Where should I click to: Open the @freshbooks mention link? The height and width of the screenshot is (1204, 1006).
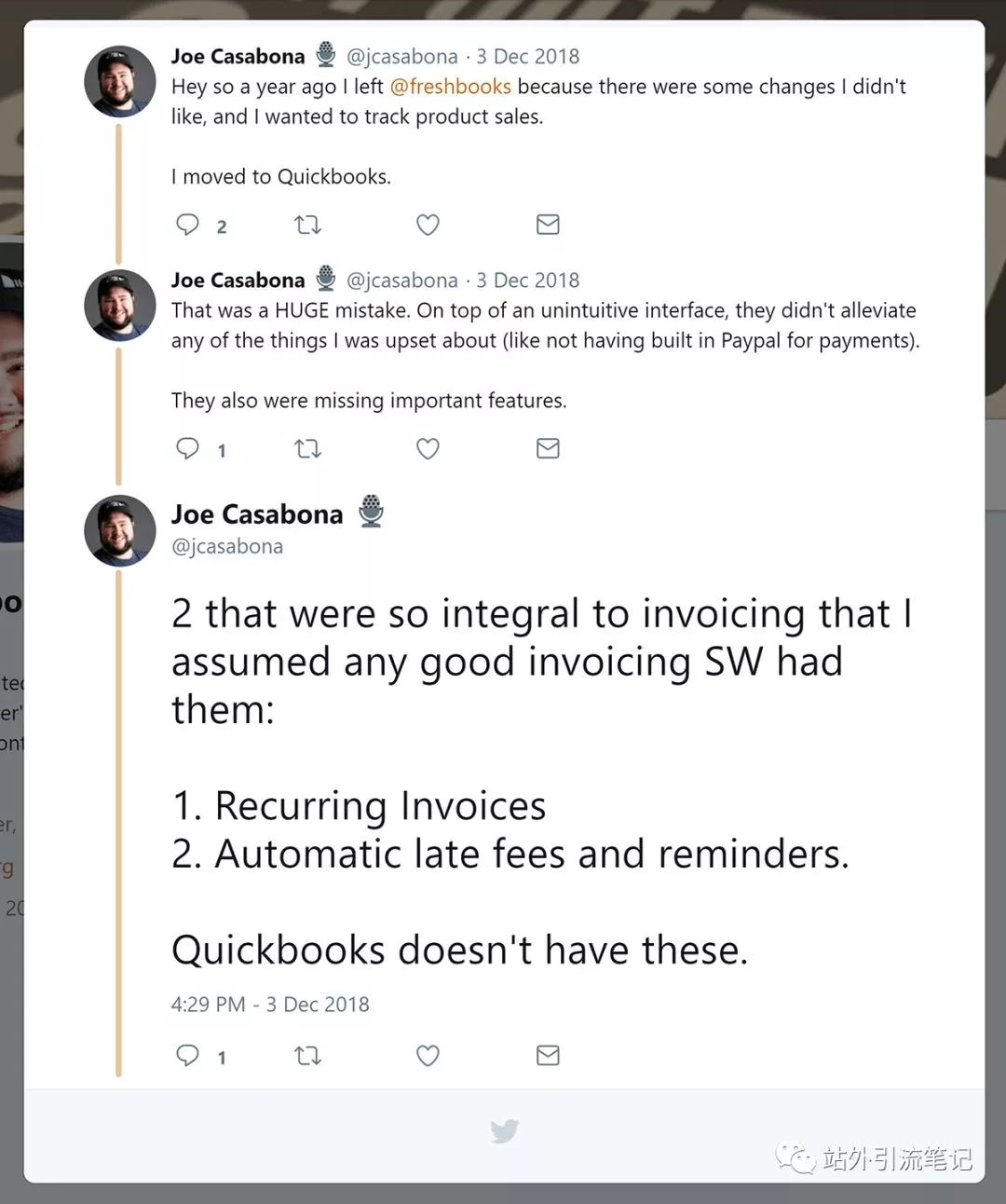tap(450, 87)
